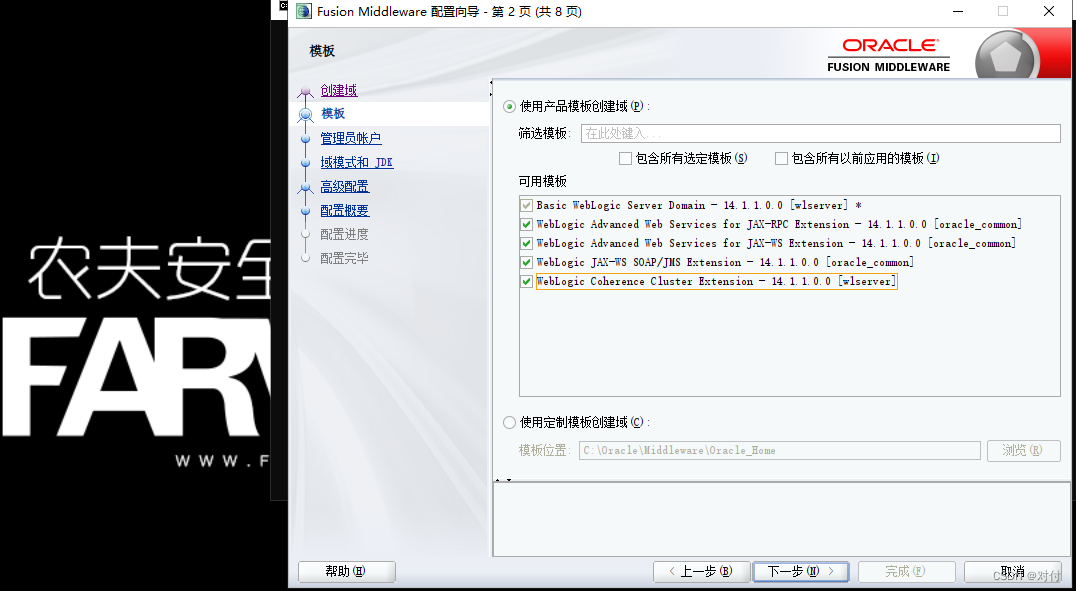Maximize the configuration wizard window

(1003, 11)
